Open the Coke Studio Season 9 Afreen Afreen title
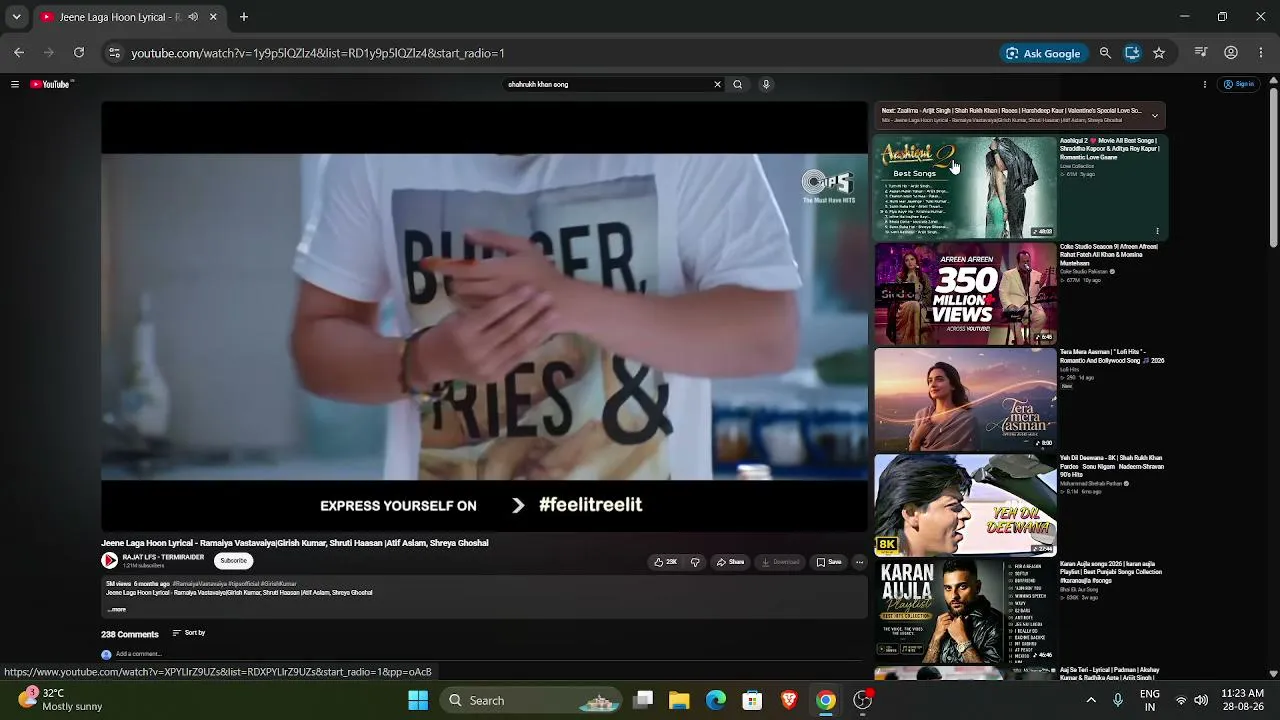 [1109, 255]
